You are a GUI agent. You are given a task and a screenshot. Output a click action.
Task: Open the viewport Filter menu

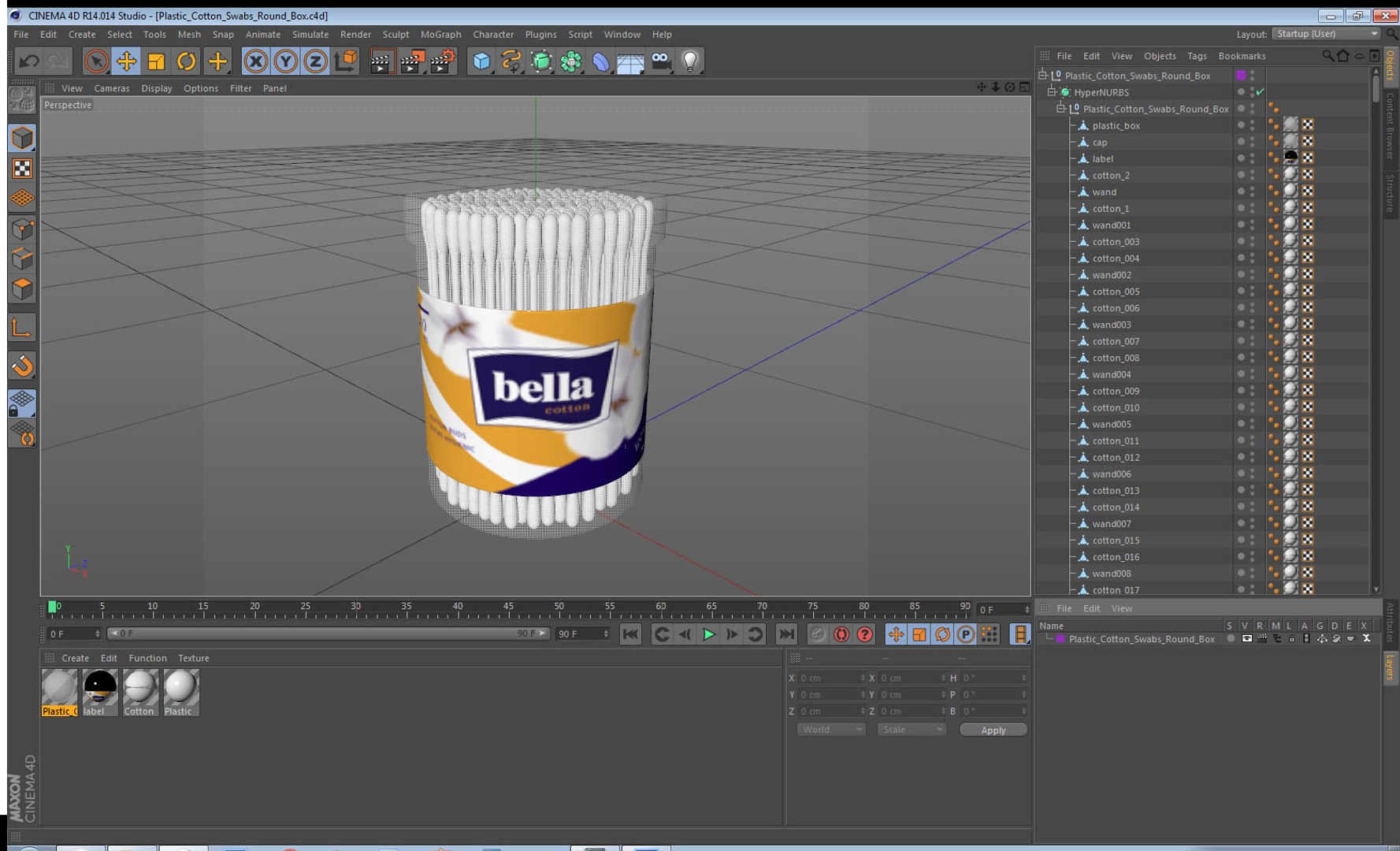click(x=240, y=88)
